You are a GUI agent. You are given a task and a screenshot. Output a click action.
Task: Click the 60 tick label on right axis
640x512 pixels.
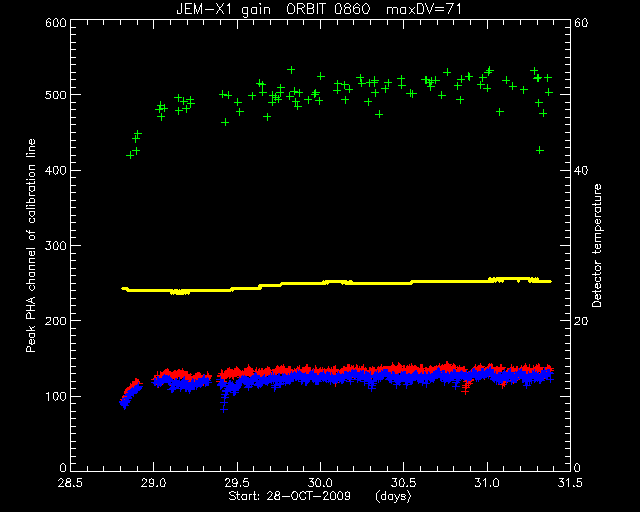pos(581,23)
